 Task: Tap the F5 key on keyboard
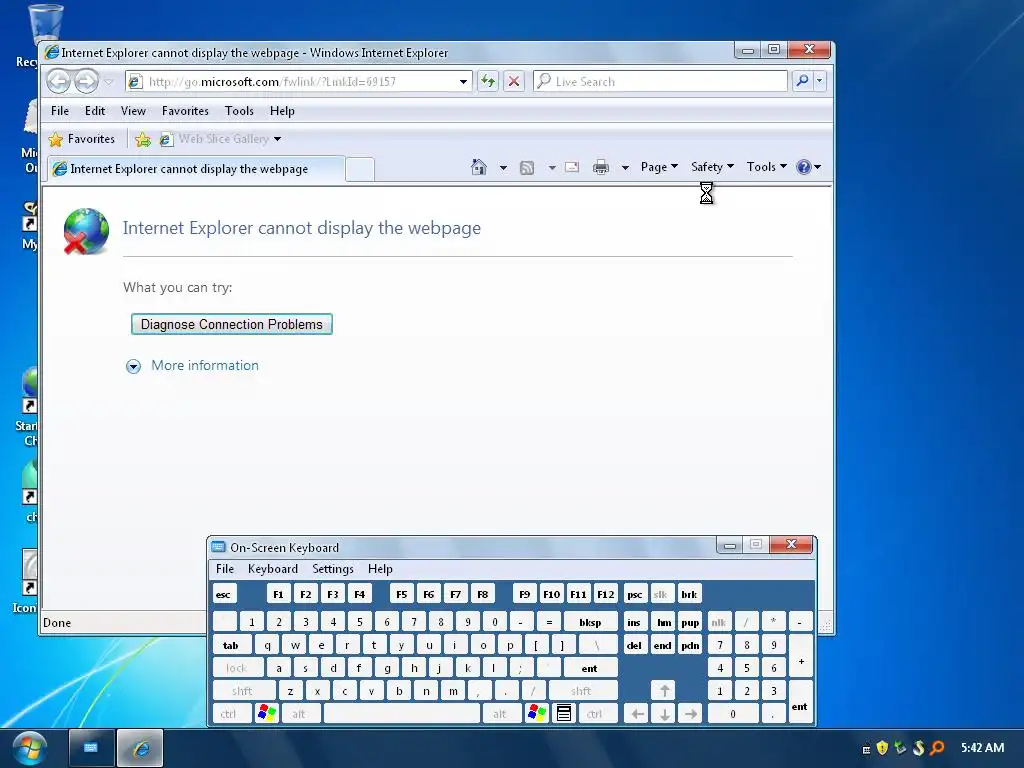click(402, 594)
